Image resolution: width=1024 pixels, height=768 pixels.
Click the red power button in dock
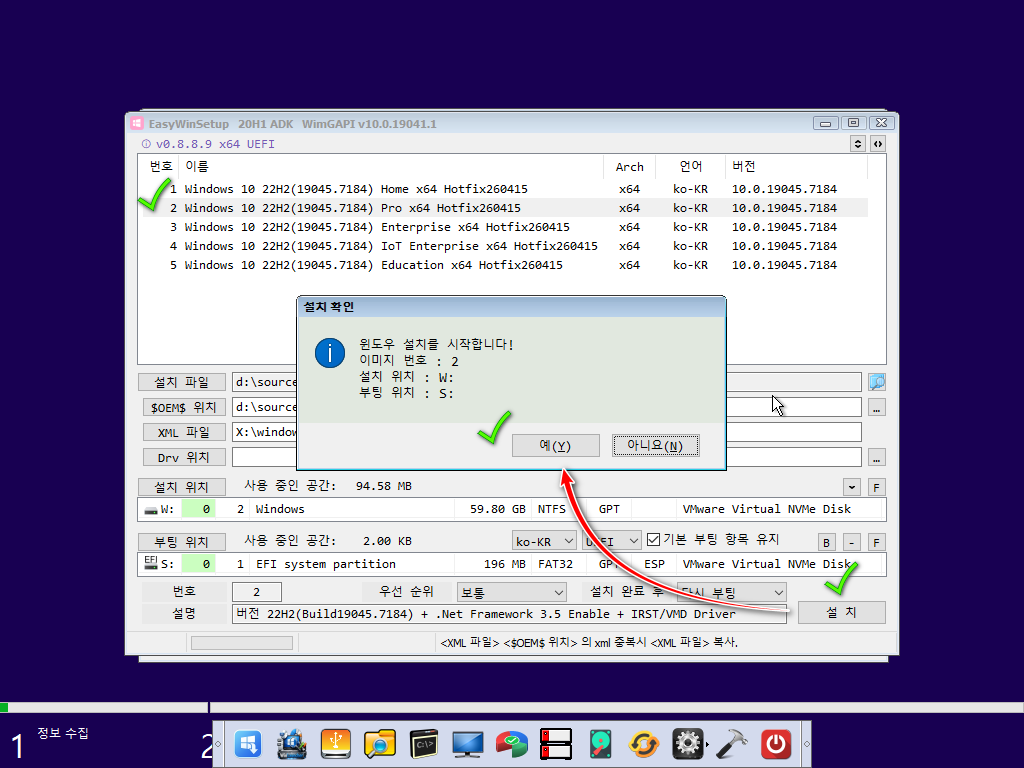click(x=775, y=744)
